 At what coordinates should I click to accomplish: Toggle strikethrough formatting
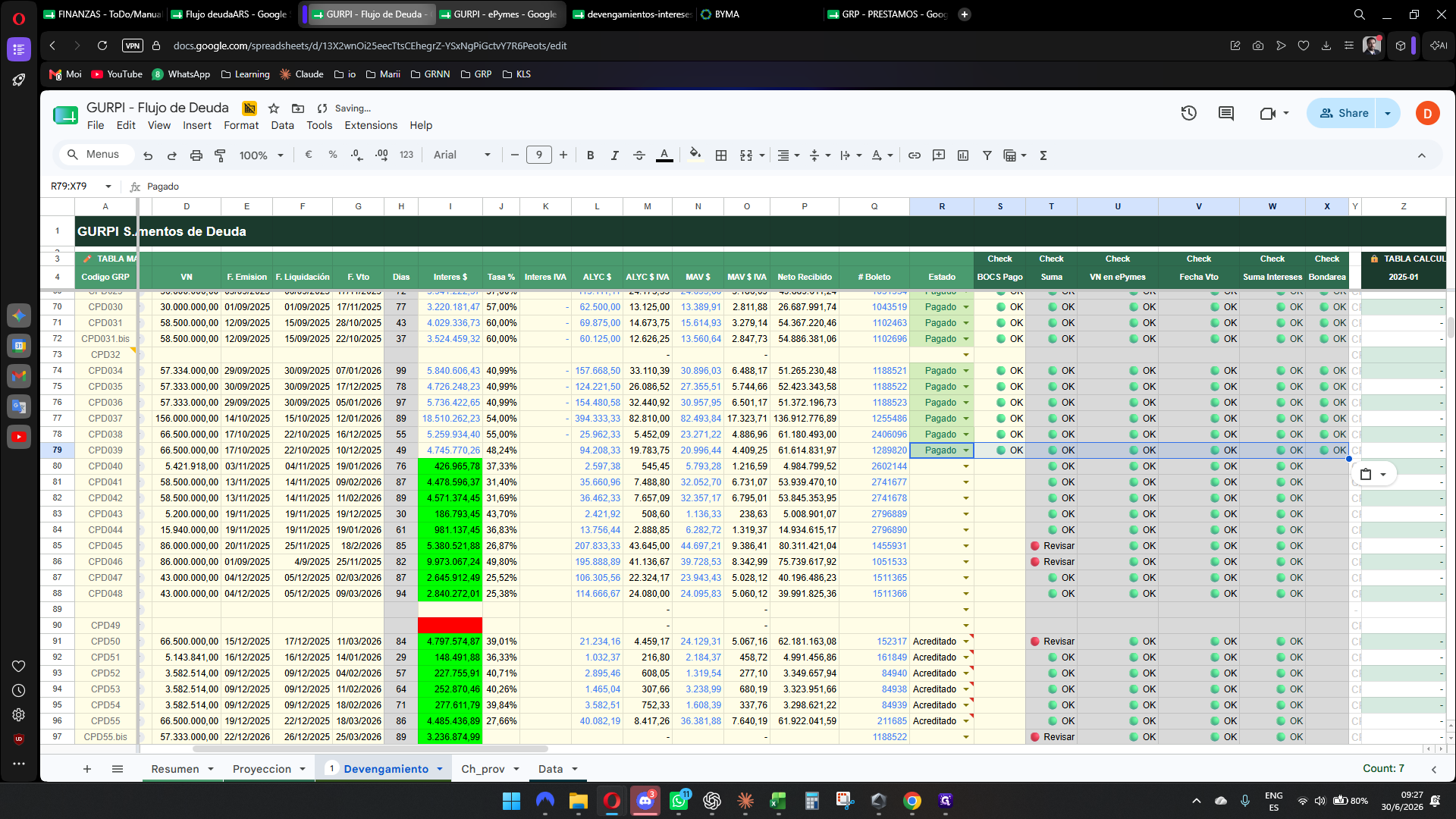coord(639,155)
